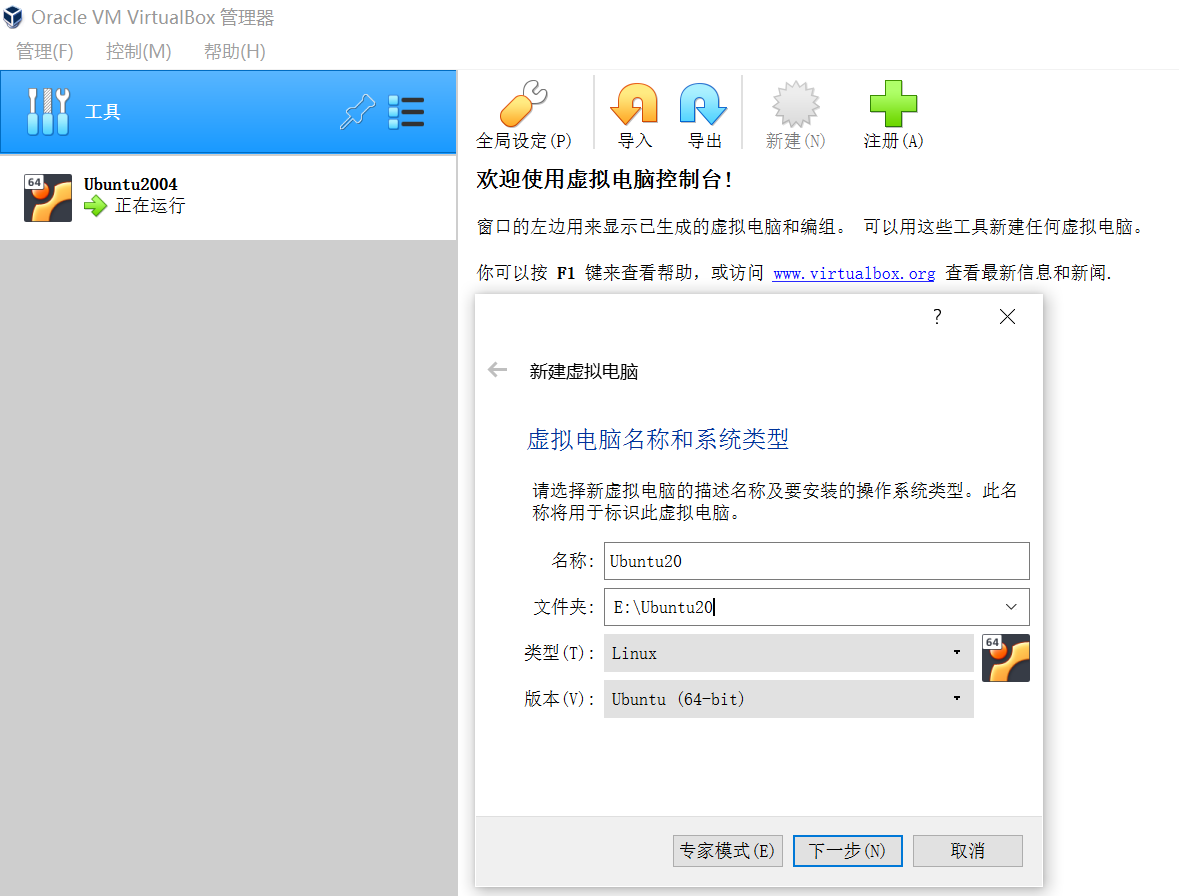
Task: Click the Cancel (取消) button
Action: click(x=968, y=851)
